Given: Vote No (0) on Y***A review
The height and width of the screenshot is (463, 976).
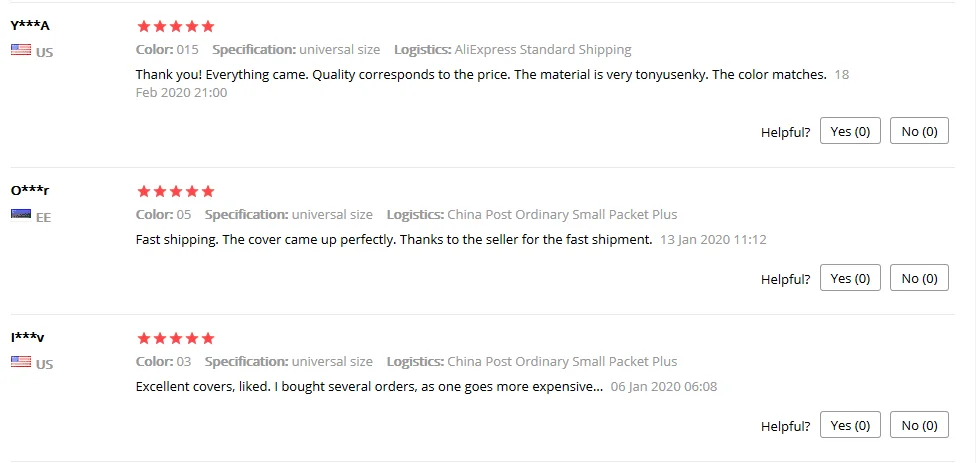Looking at the screenshot, I should (x=919, y=131).
